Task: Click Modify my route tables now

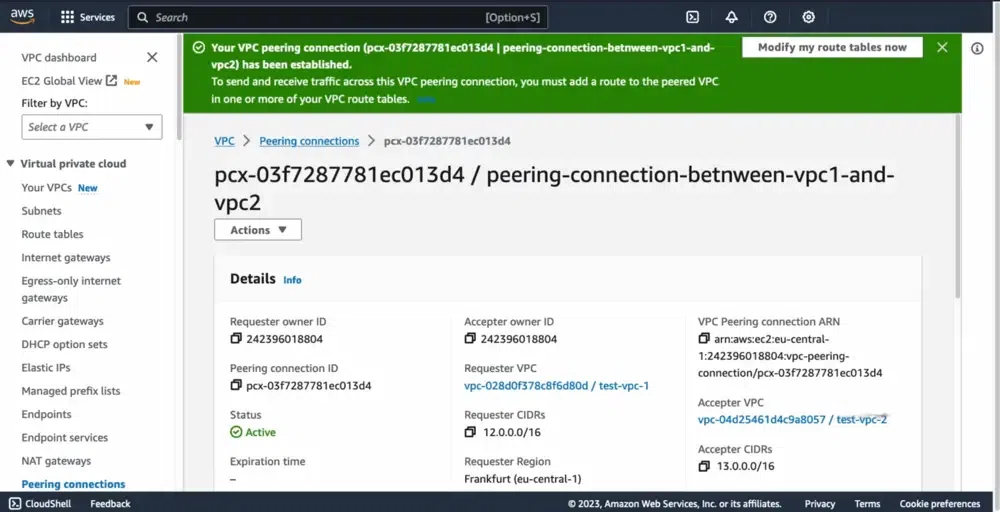Action: pos(832,47)
